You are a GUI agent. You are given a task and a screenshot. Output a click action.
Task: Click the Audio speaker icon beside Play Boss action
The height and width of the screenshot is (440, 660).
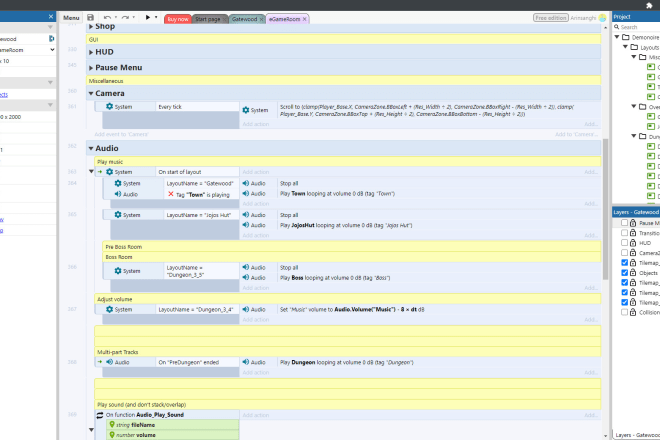point(246,277)
